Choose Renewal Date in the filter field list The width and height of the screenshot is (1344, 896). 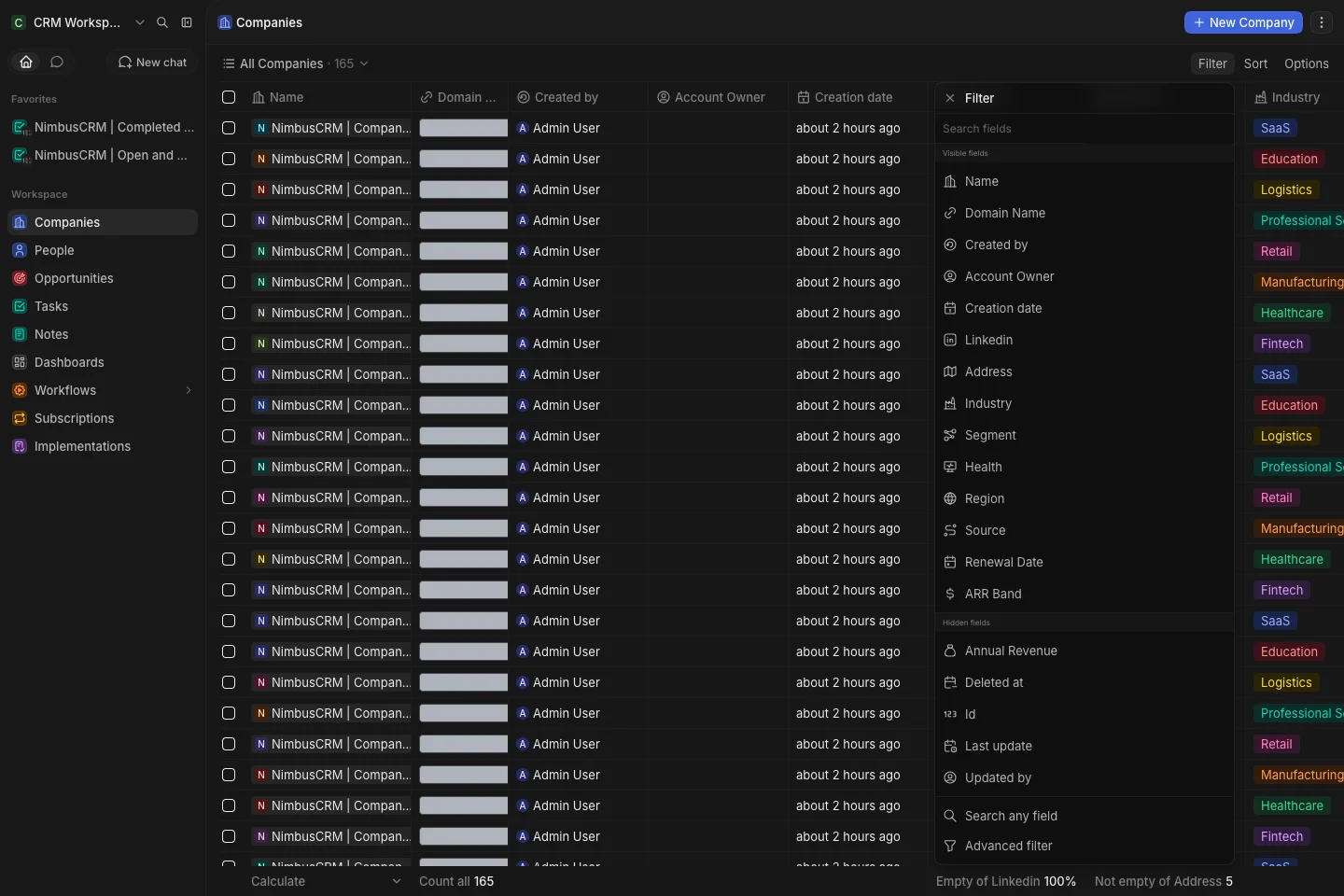(x=1085, y=562)
